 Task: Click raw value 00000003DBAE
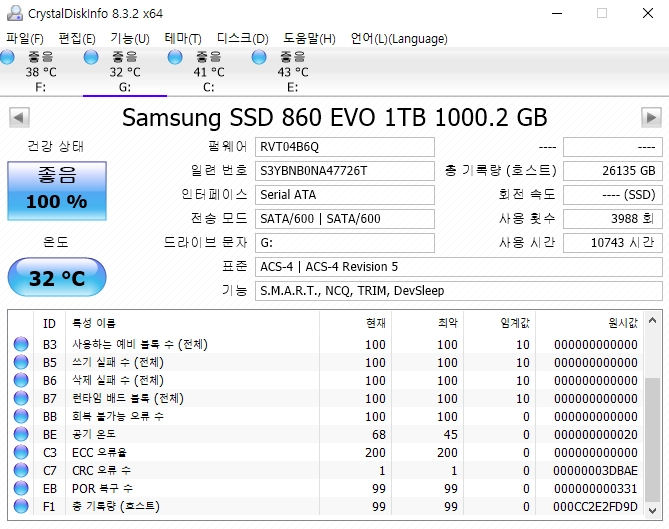pyautogui.click(x=595, y=470)
